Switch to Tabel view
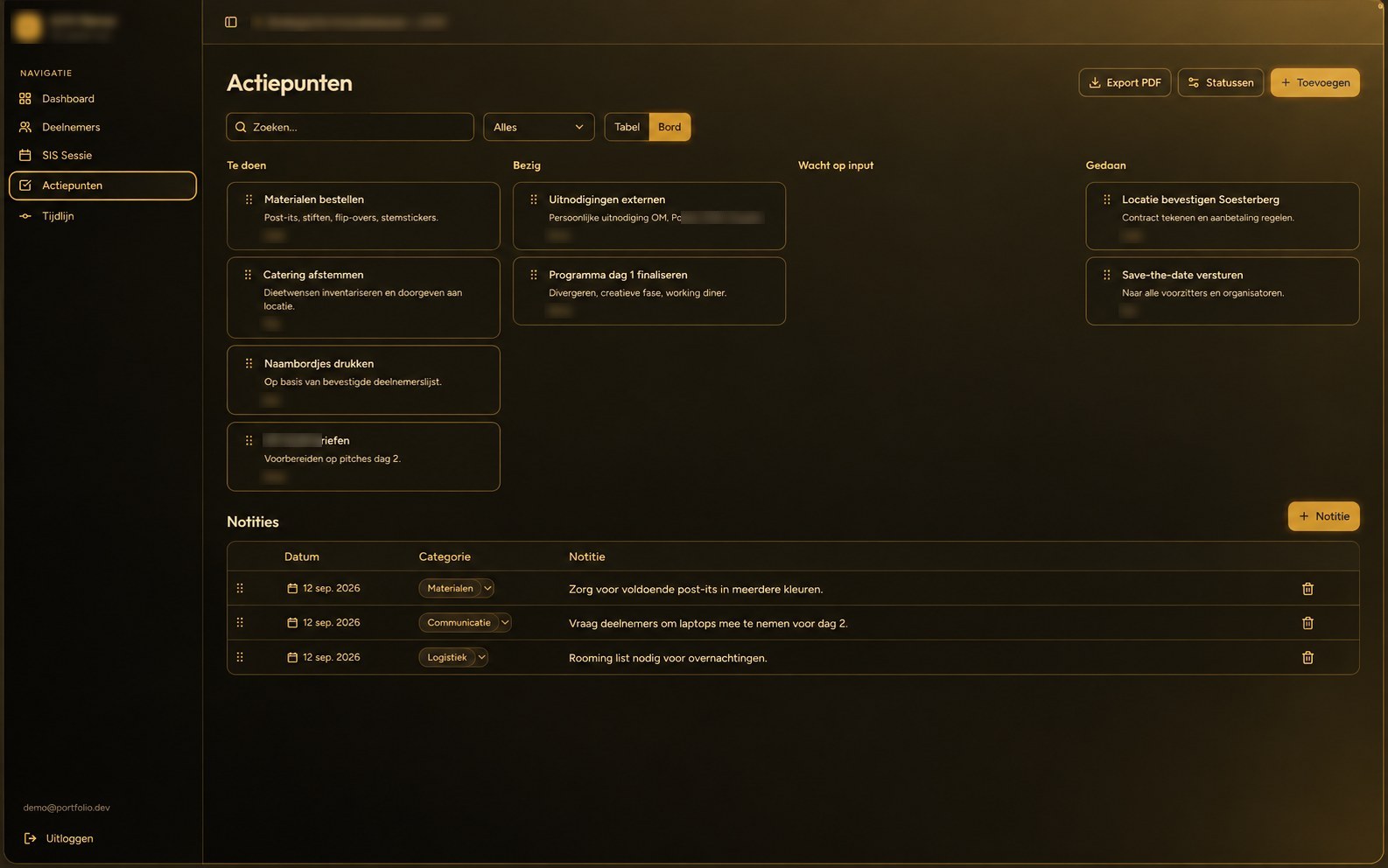The height and width of the screenshot is (868, 1388). tap(627, 127)
